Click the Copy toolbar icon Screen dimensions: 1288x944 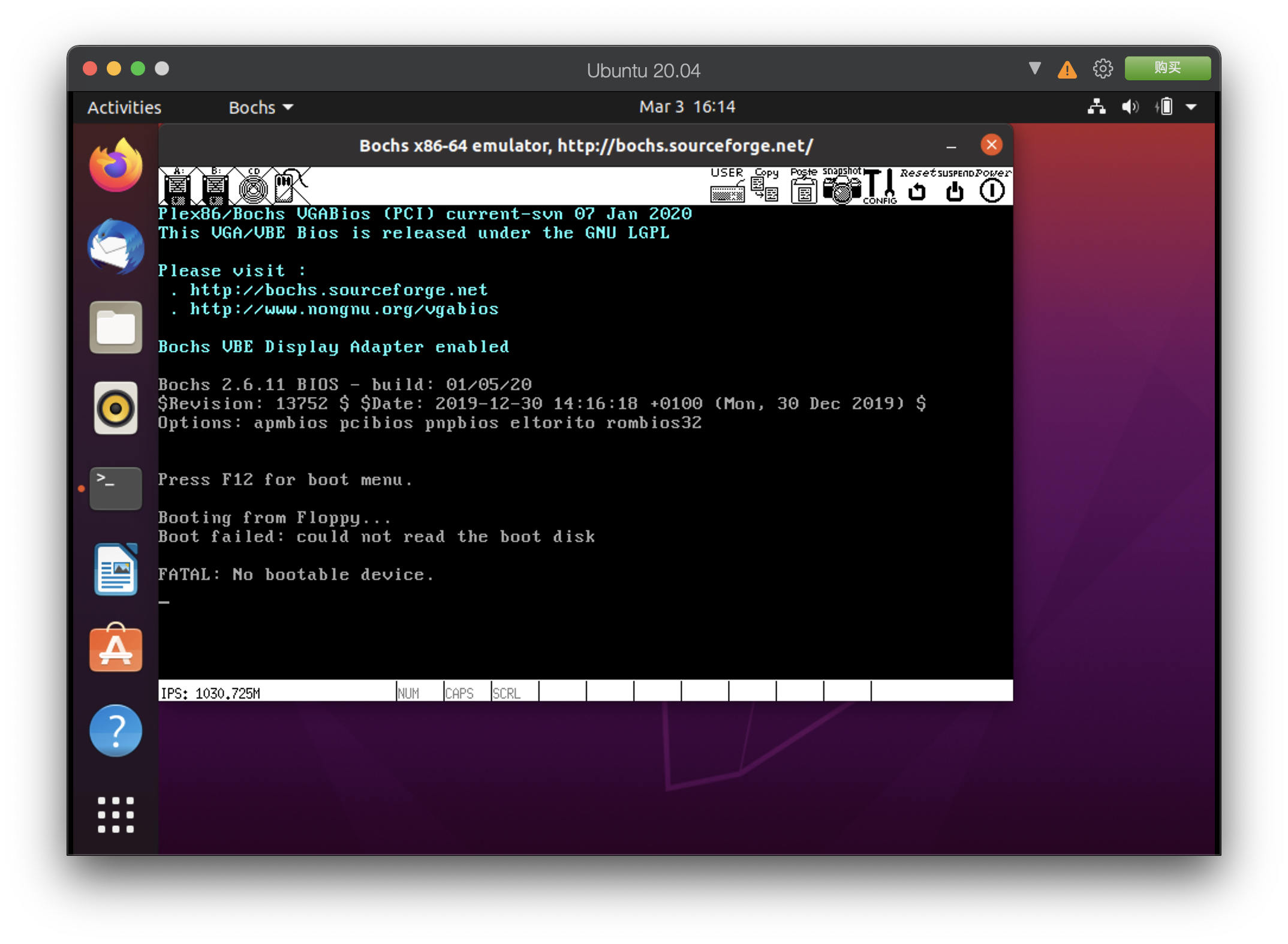tap(766, 187)
